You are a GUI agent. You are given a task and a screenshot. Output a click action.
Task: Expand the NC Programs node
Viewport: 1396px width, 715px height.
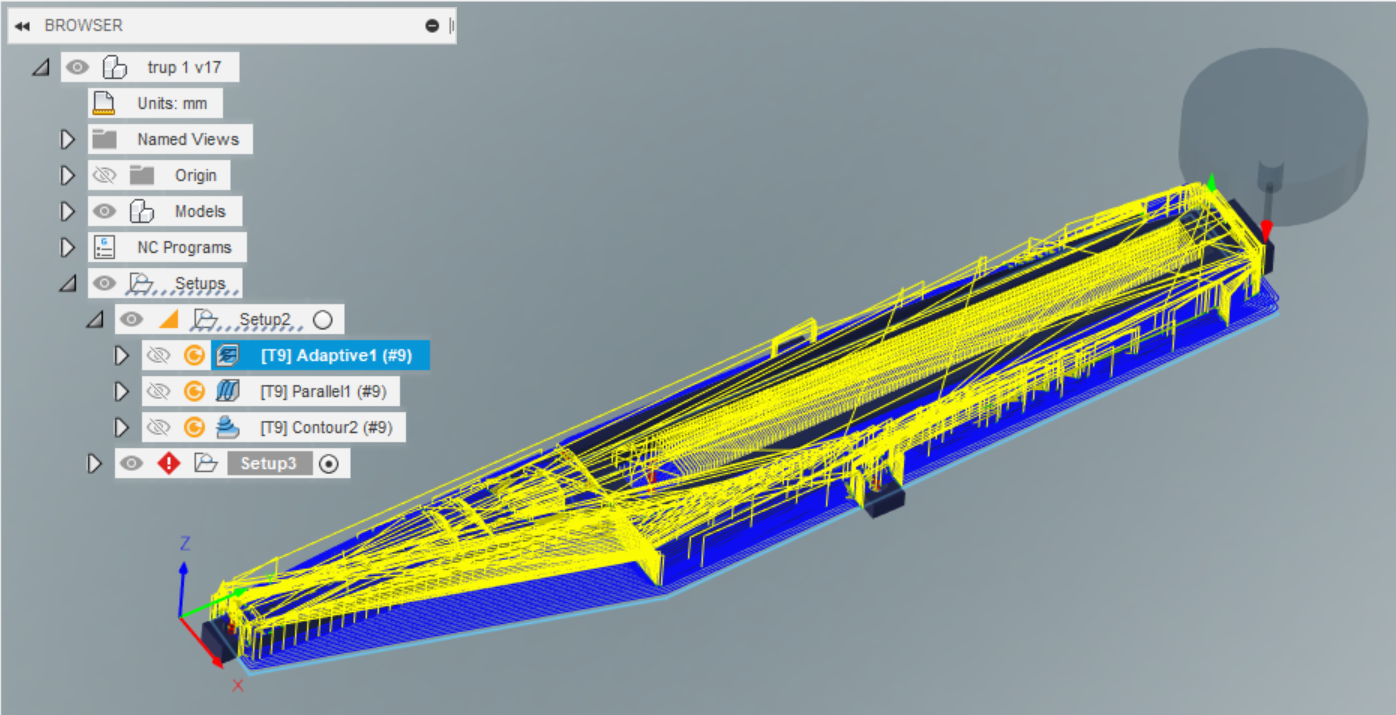68,247
